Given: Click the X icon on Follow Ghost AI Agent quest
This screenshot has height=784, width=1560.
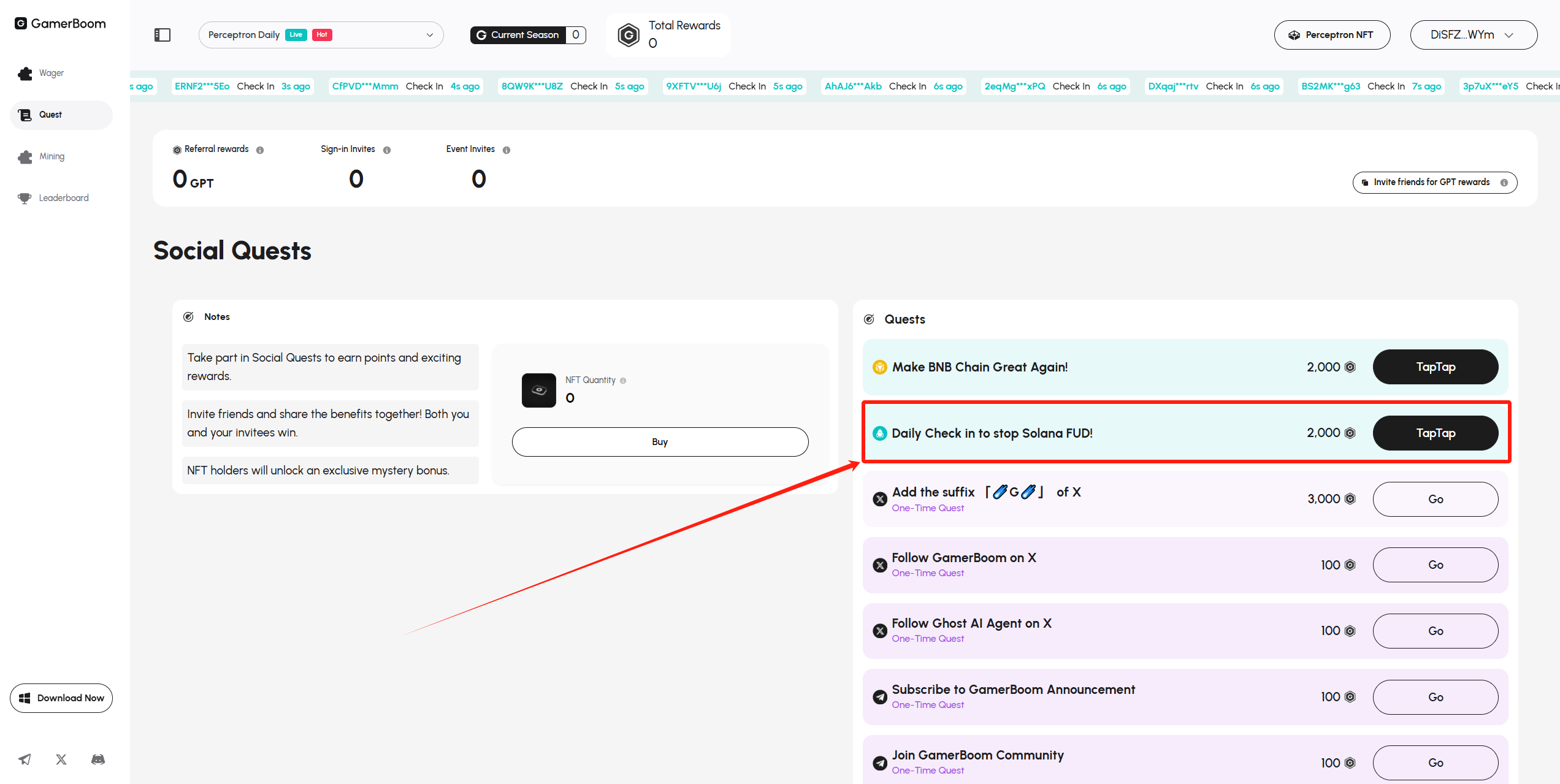Looking at the screenshot, I should click(880, 631).
